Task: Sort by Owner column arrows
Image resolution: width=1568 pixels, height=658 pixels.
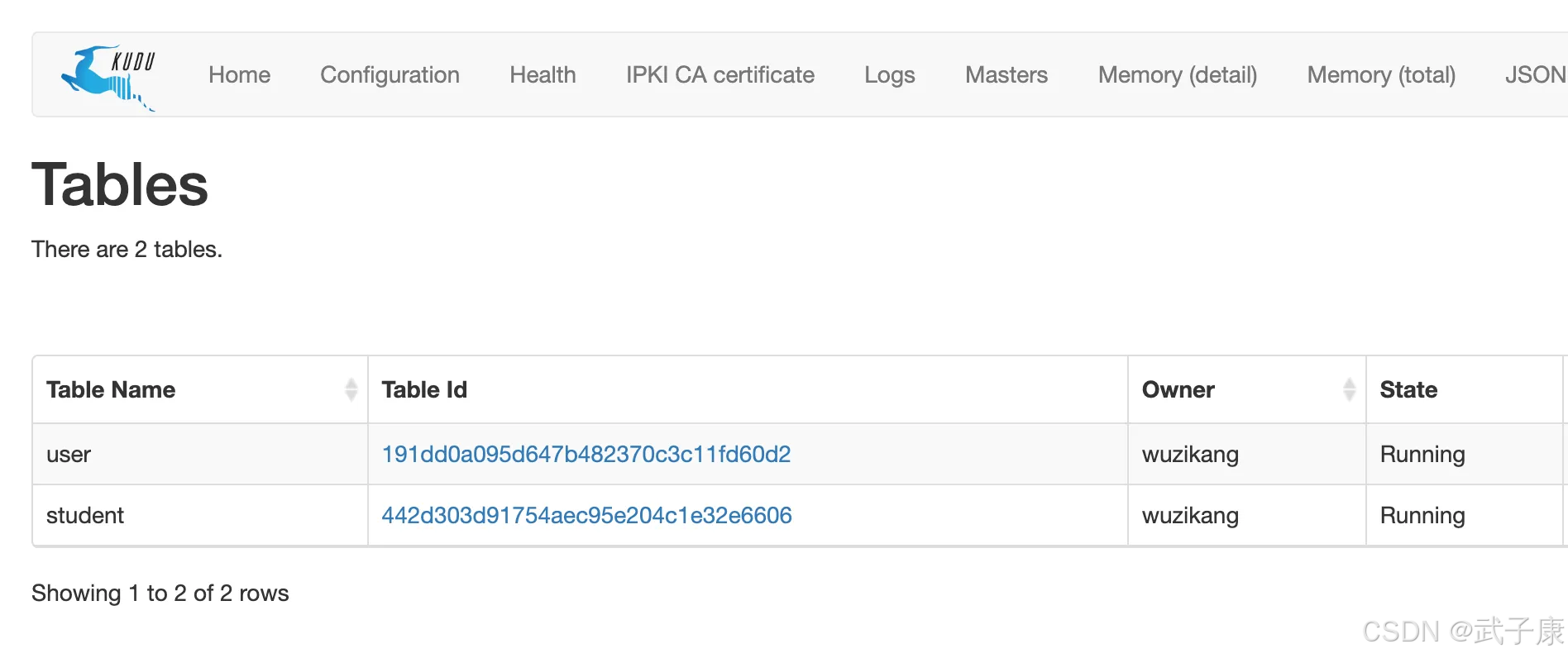Action: pos(1349,389)
